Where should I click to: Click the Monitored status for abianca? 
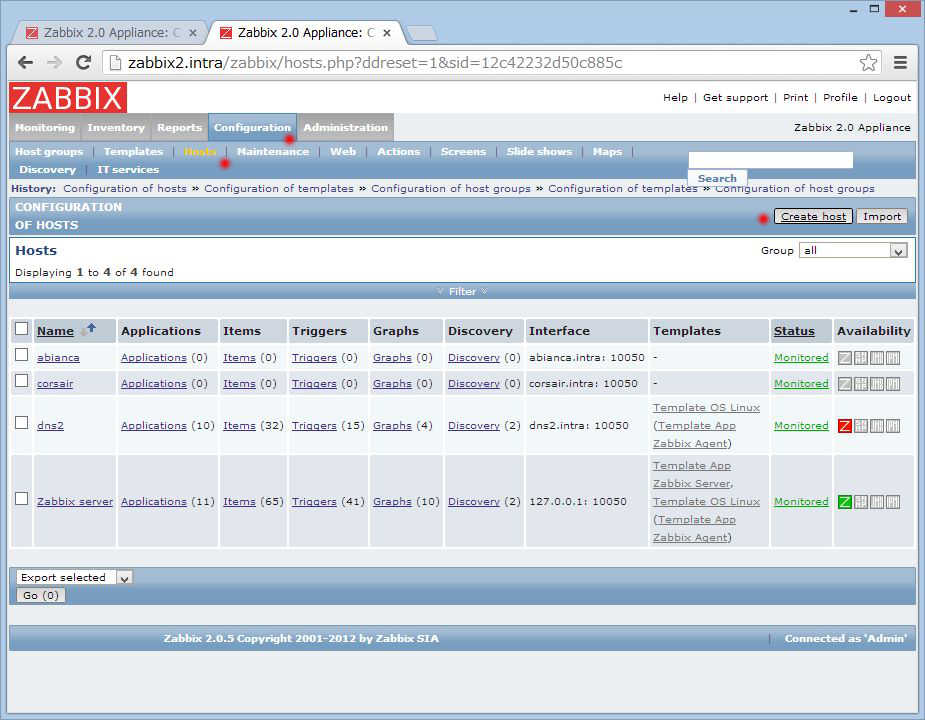[x=801, y=358]
